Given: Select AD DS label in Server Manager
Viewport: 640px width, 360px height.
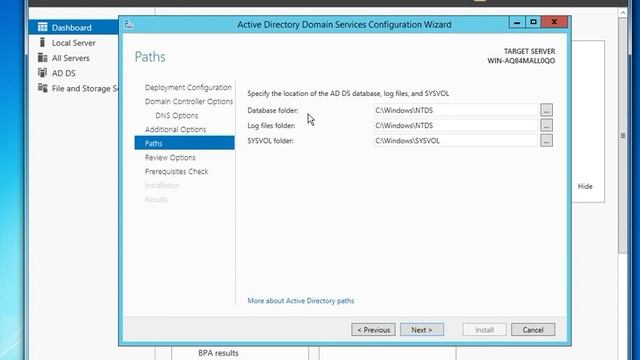Looking at the screenshot, I should coord(64,73).
